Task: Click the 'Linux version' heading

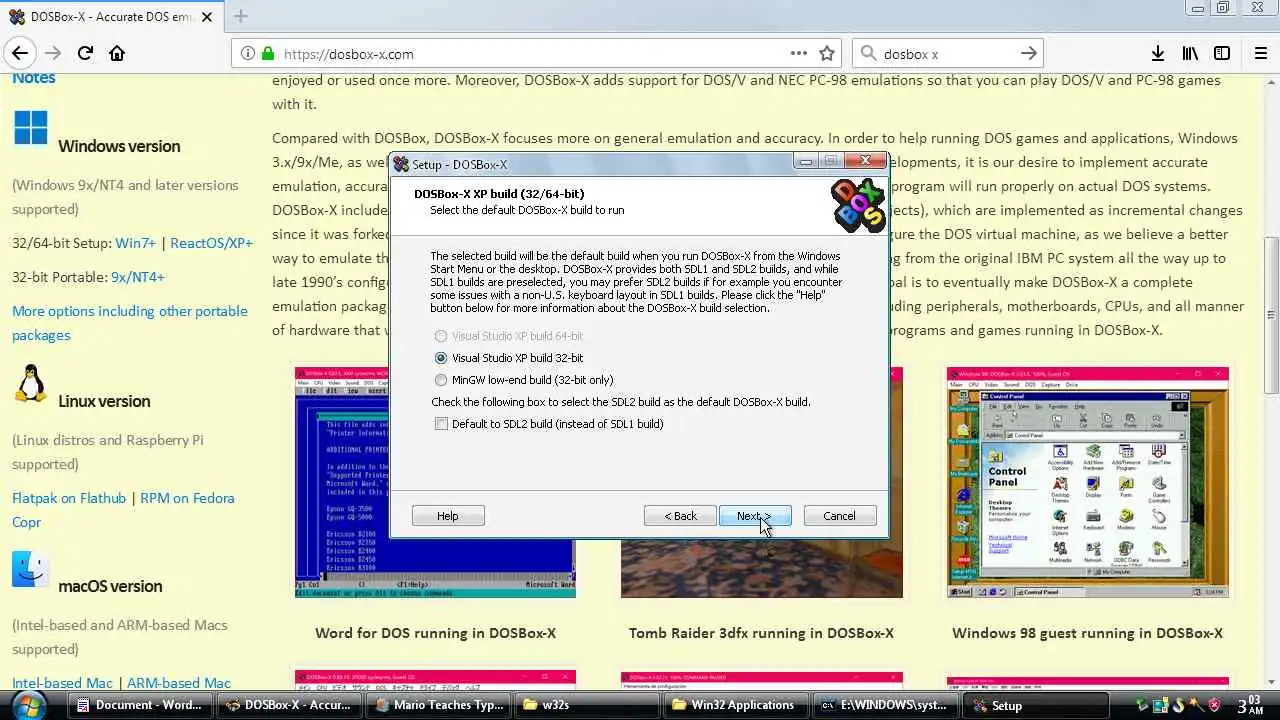Action: pyautogui.click(x=104, y=401)
